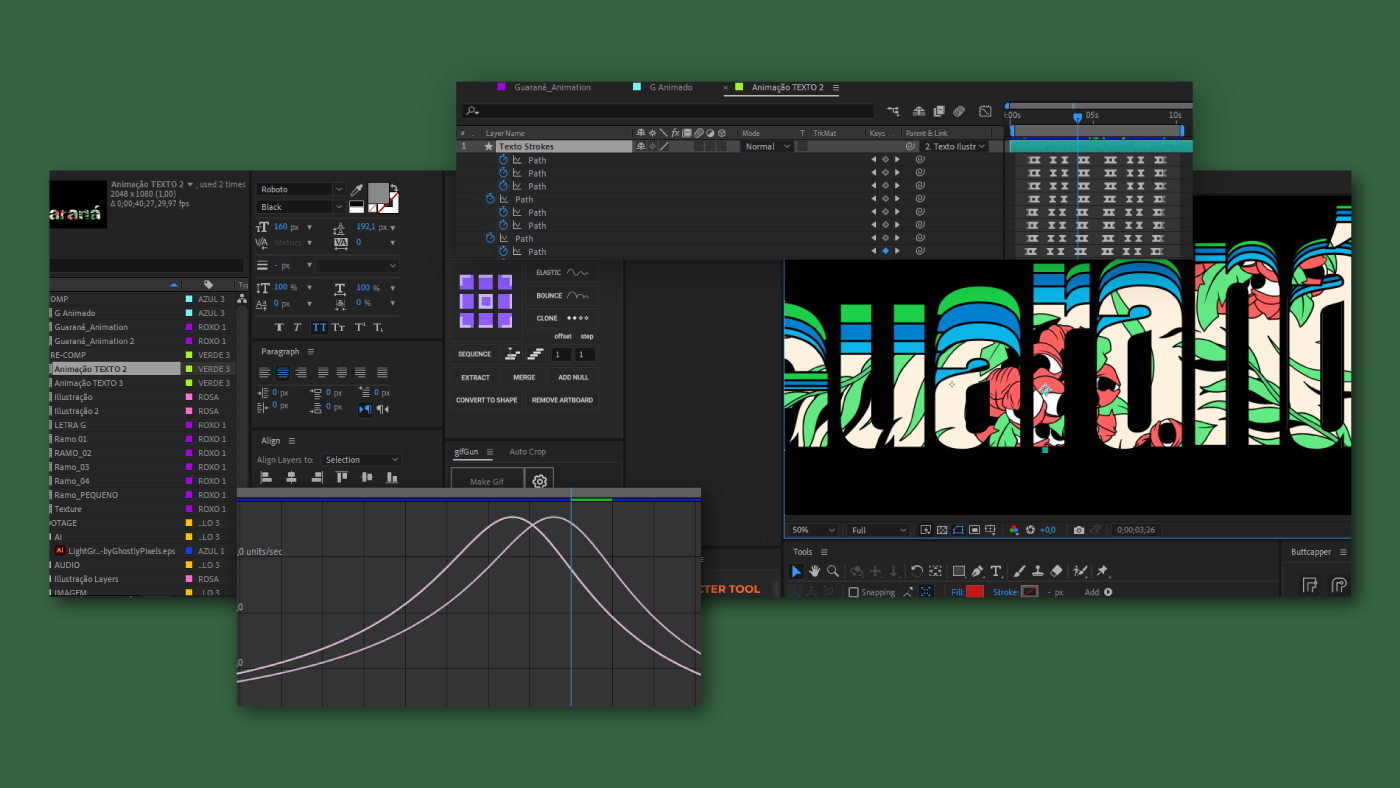The image size is (1400, 788).
Task: Toggle Mask and Shape Path Visibility below viewer
Action: [x=957, y=530]
